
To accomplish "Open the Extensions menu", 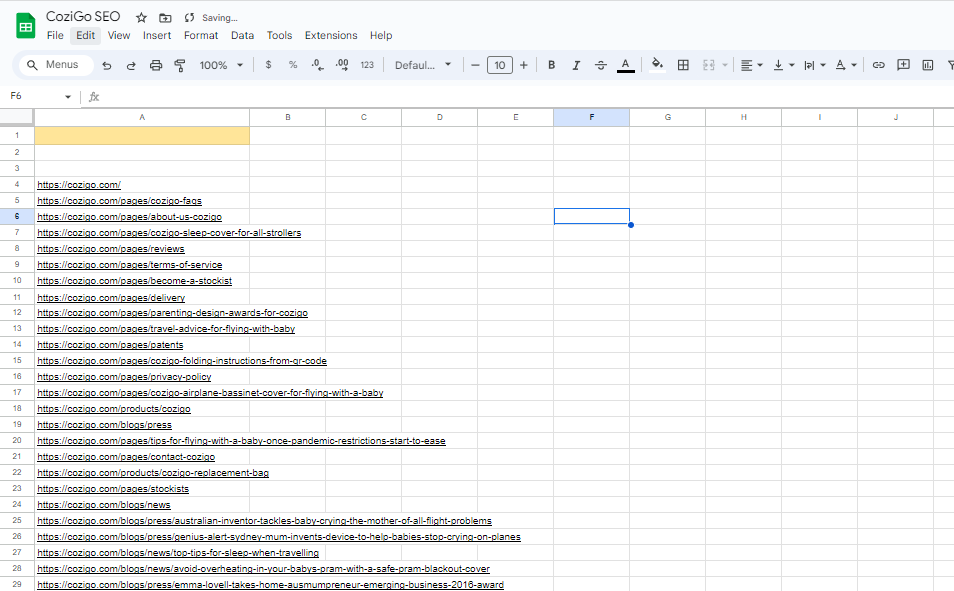I will tap(331, 35).
